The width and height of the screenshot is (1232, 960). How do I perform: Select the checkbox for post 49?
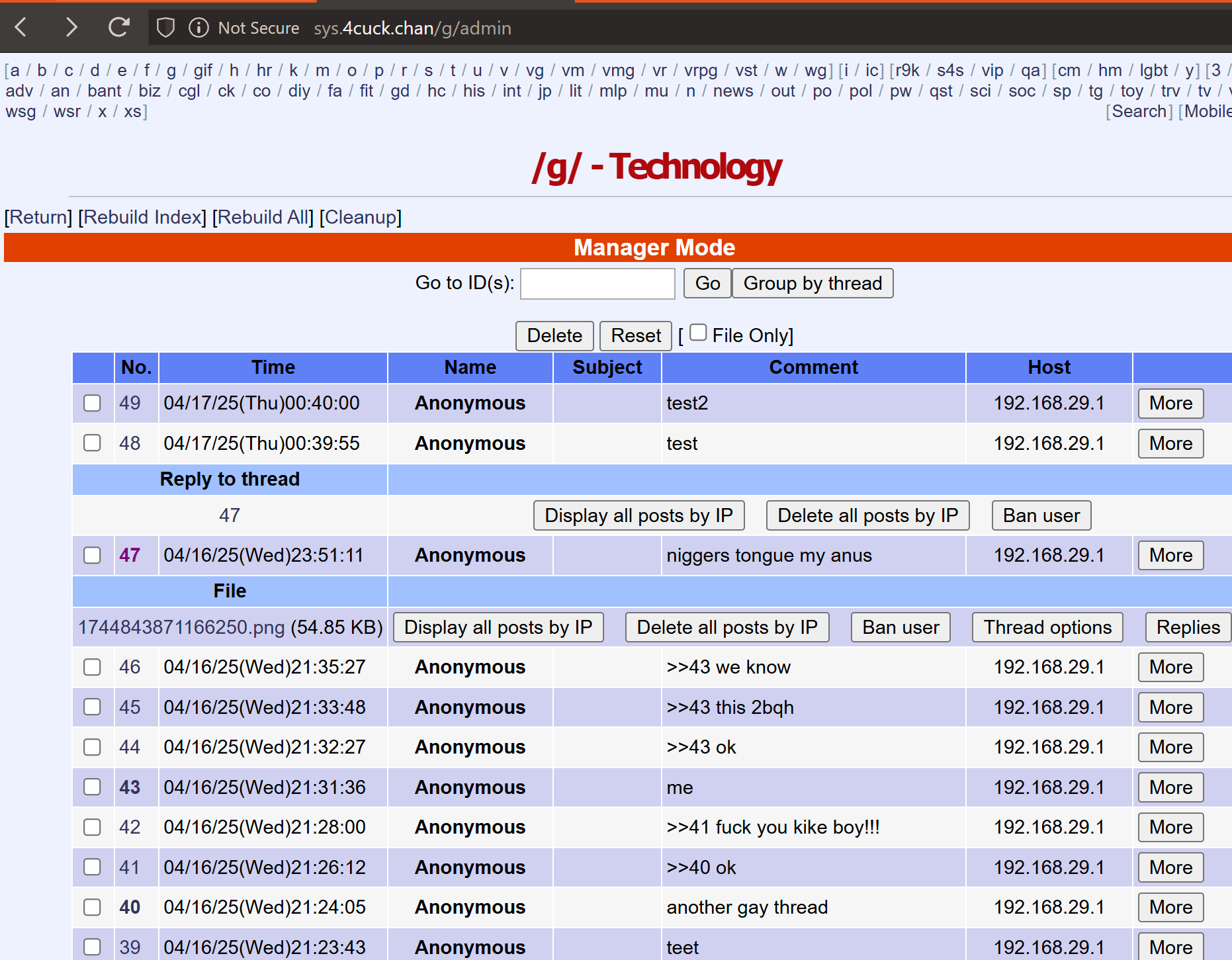[x=92, y=403]
